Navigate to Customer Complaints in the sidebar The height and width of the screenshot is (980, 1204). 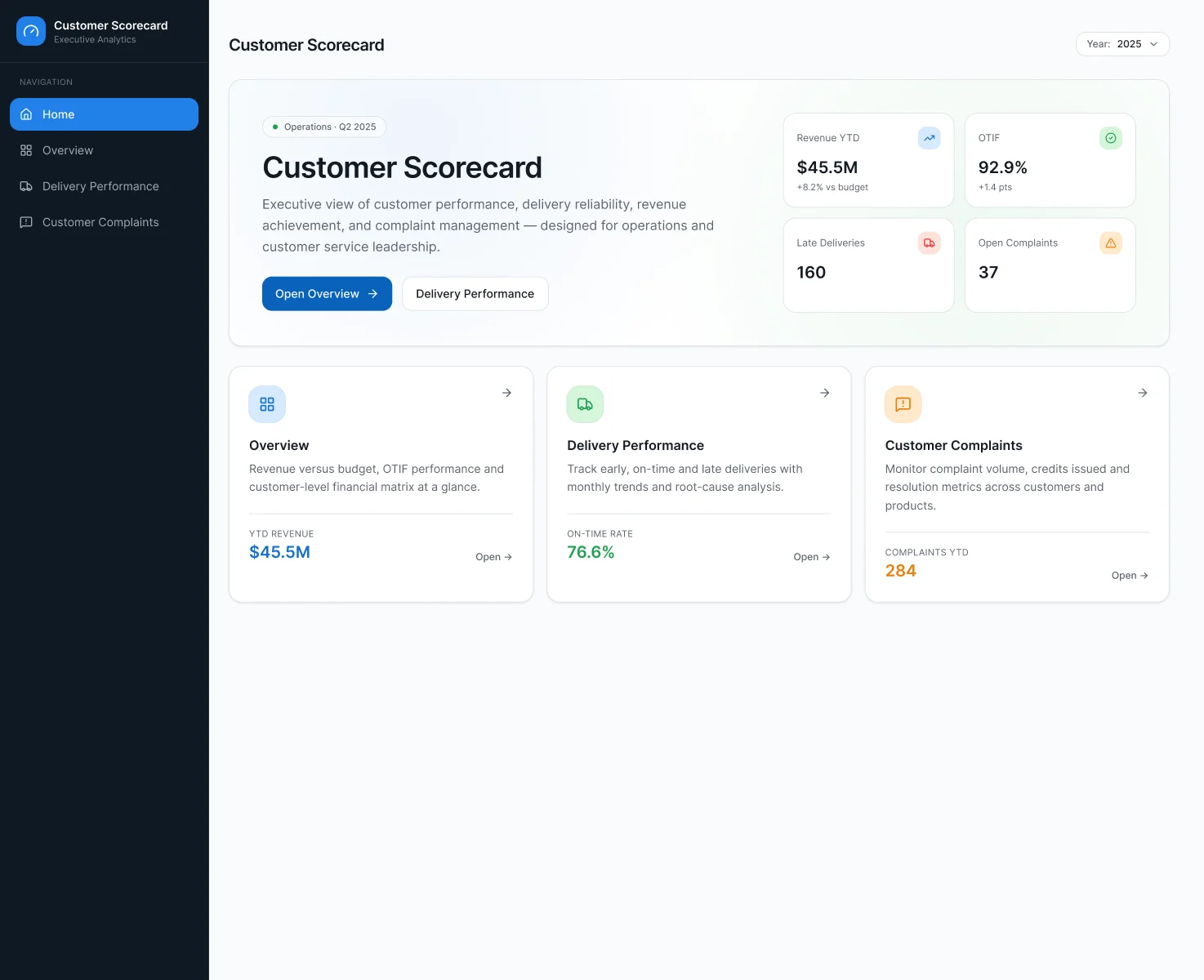point(104,222)
